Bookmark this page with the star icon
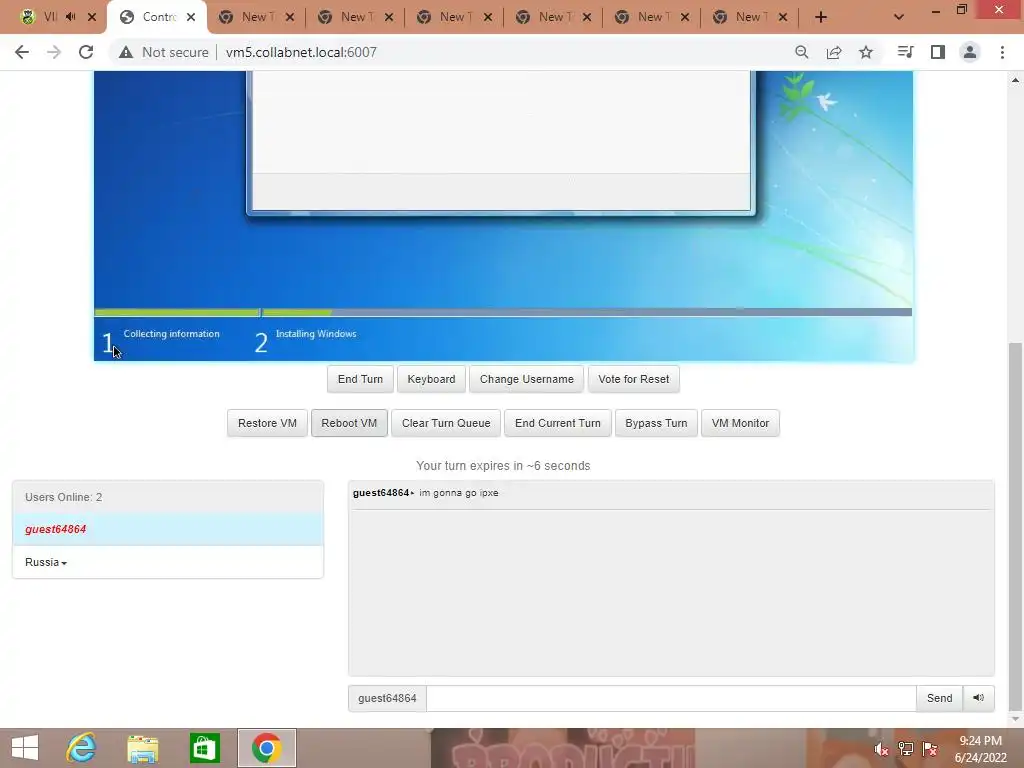Image resolution: width=1024 pixels, height=768 pixels. (x=865, y=52)
